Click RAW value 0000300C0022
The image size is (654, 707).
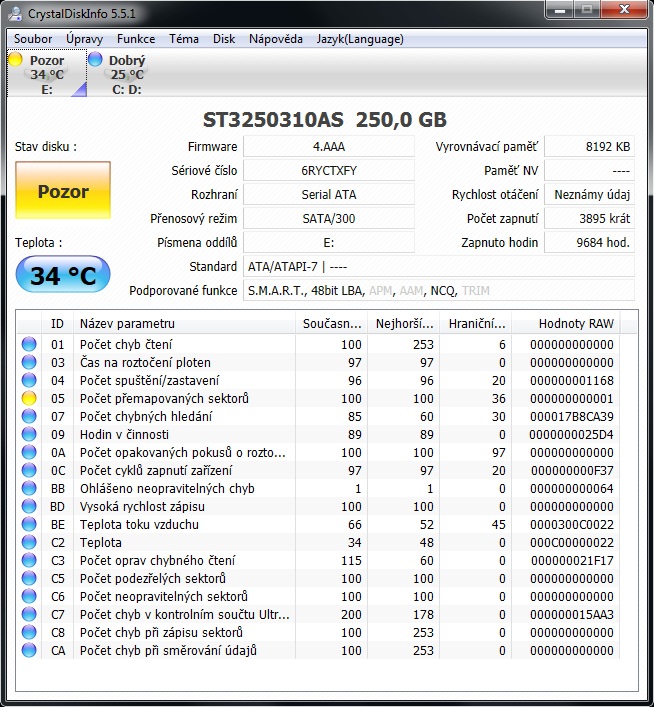click(x=571, y=525)
